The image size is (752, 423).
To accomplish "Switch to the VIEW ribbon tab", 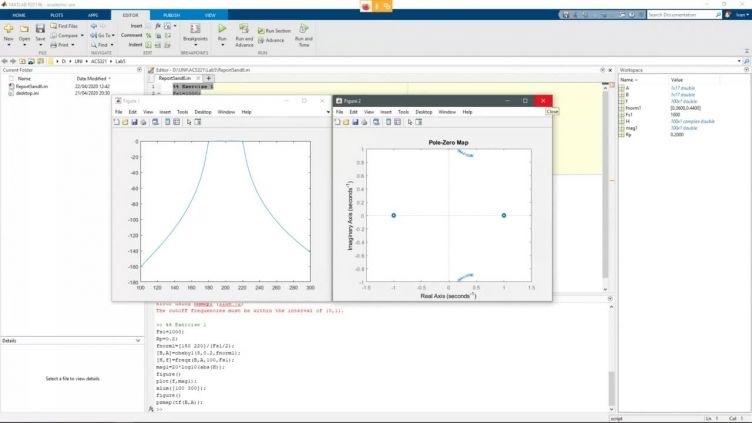I will click(210, 15).
